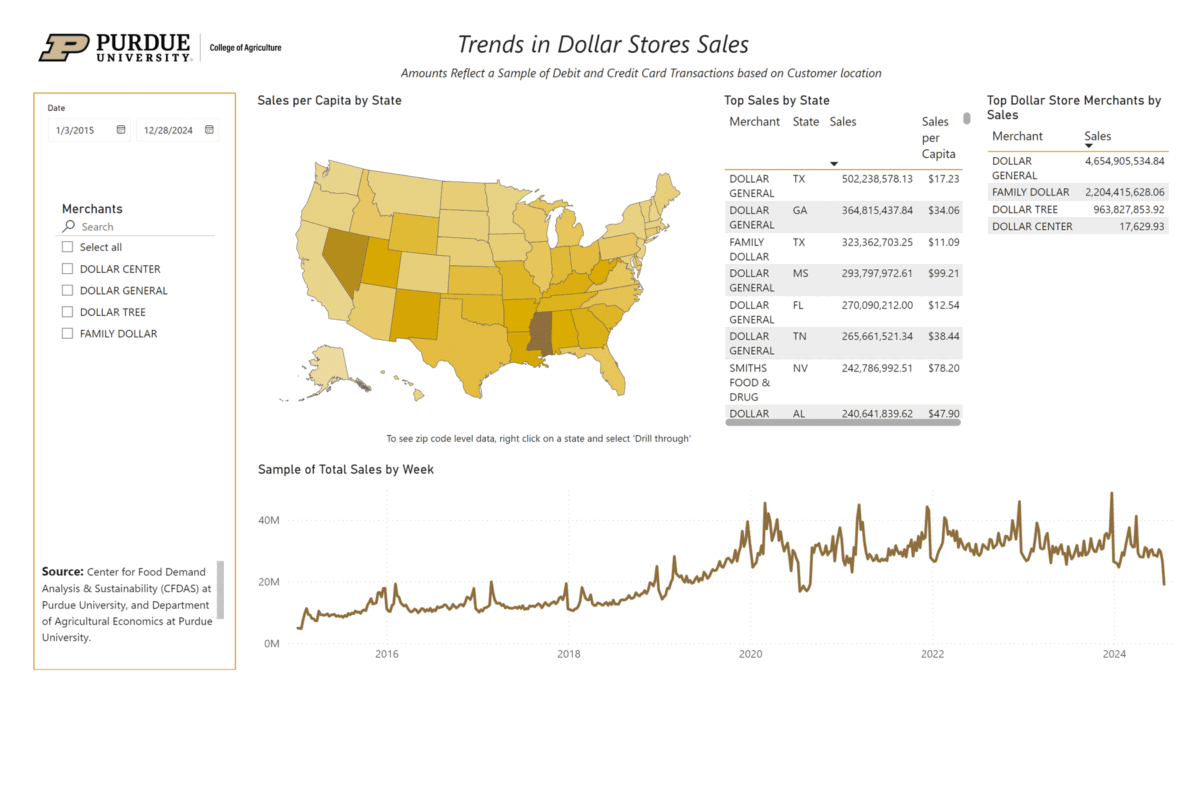Screen dimensions: 1200x800
Task: Click sales value 323,362,703.25
Action: [878, 242]
